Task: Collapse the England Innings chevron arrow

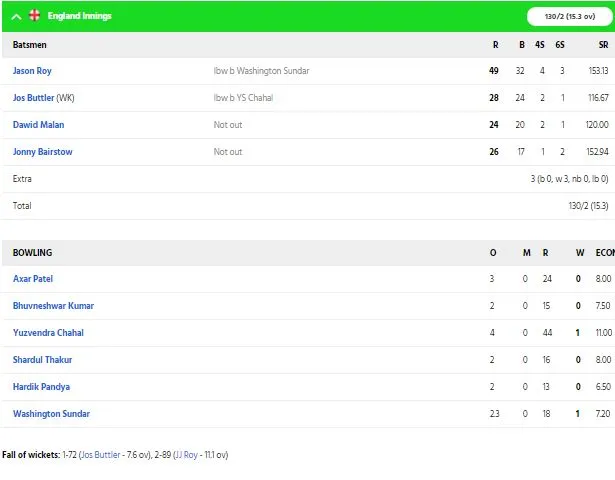Action: [x=17, y=16]
